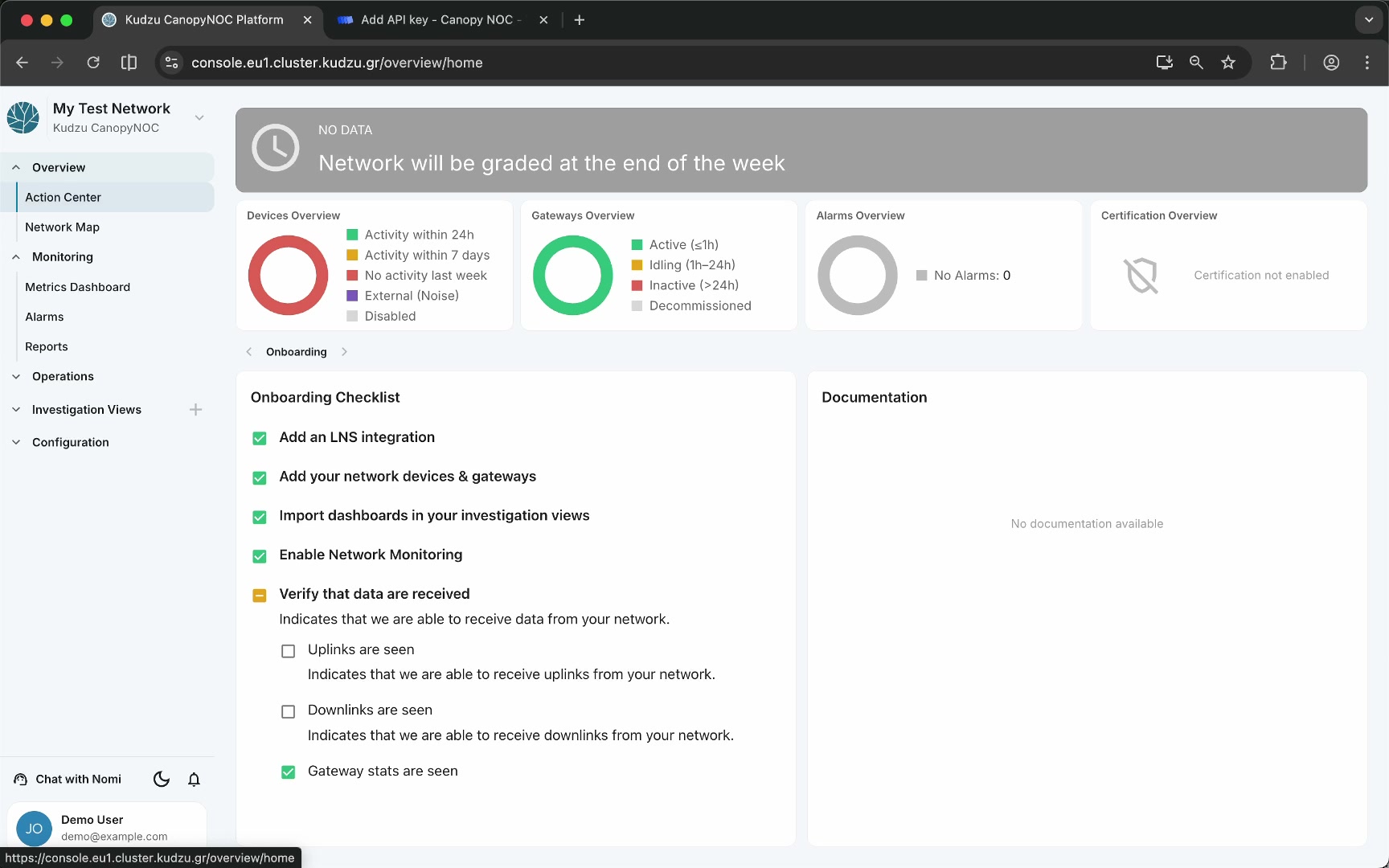Collapse the Monitoring sidebar section

(x=16, y=257)
